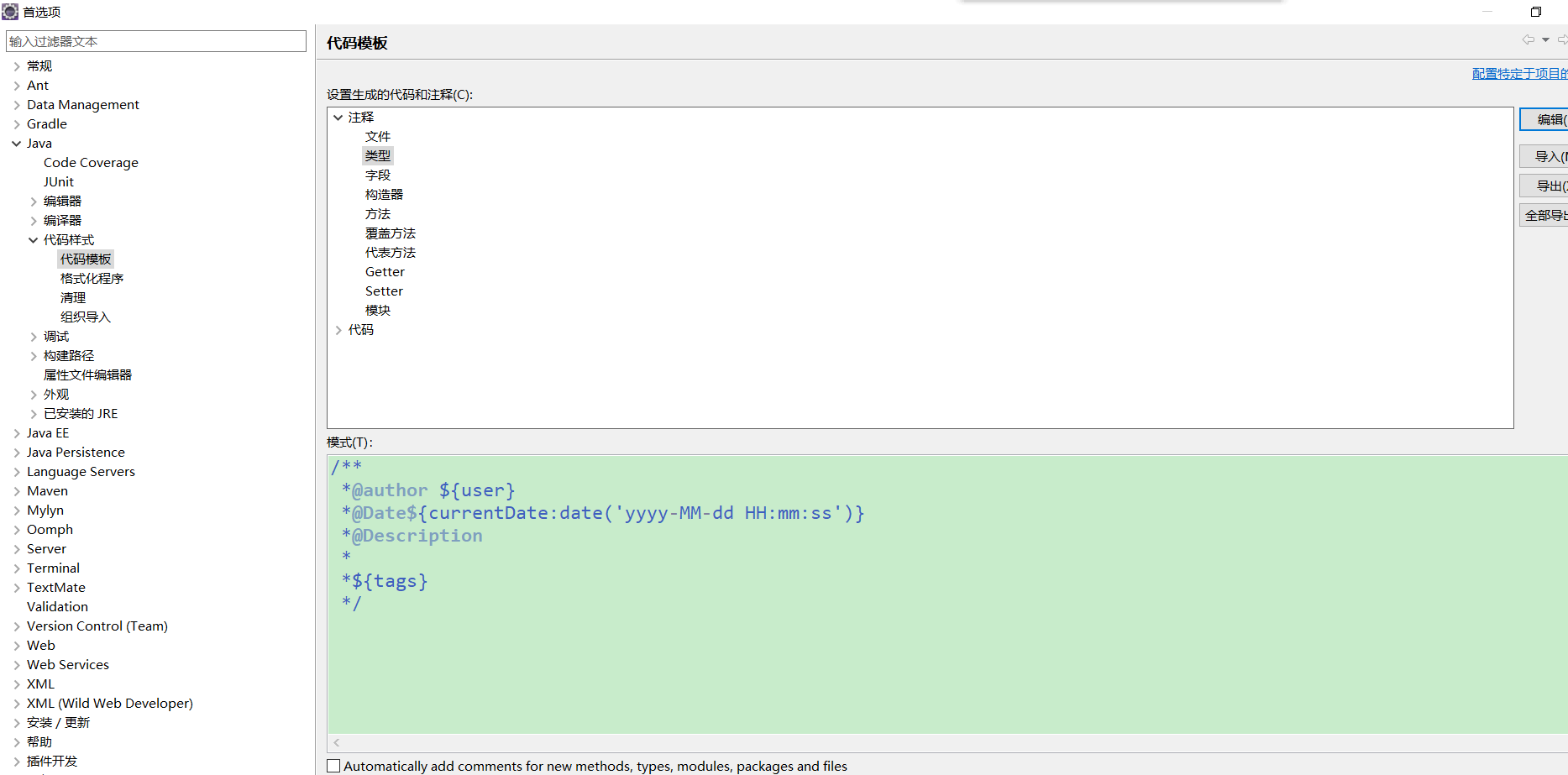Image resolution: width=1568 pixels, height=775 pixels.
Task: Select the 模块 comment template
Action: 378,311
